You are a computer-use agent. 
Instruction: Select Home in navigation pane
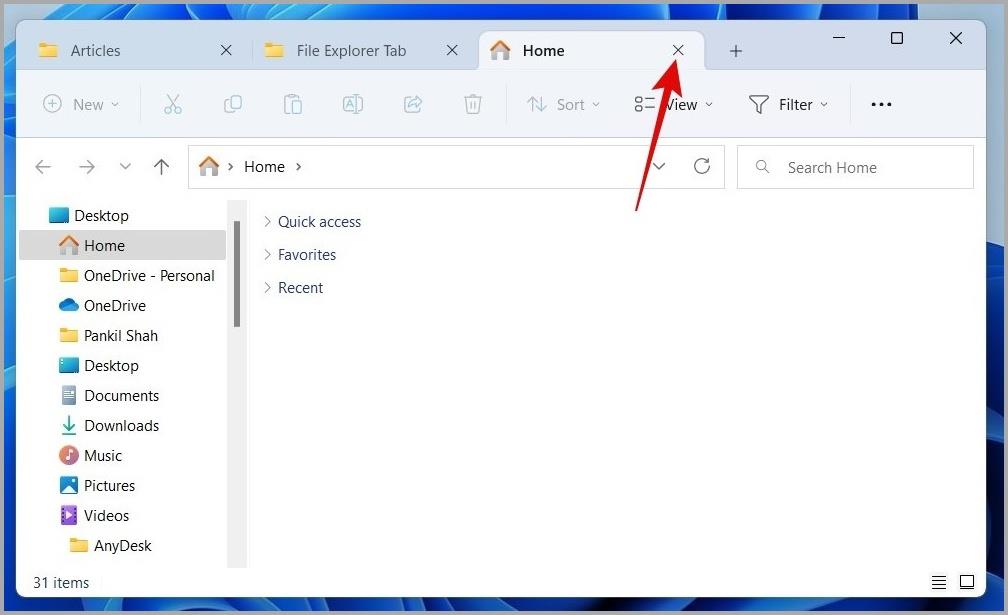click(x=122, y=245)
